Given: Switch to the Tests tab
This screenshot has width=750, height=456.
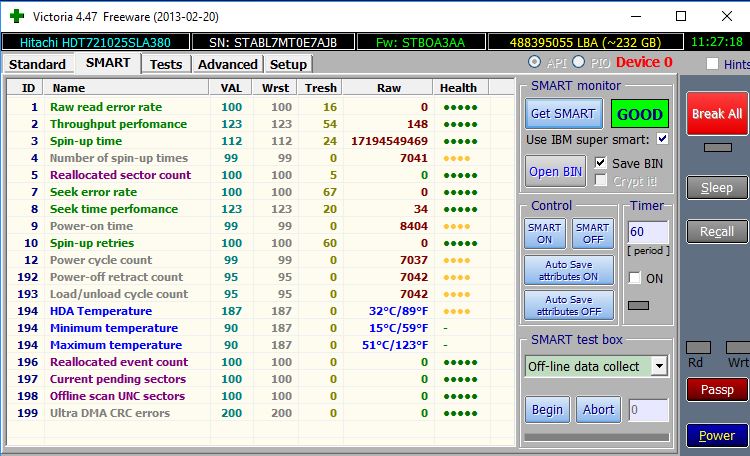Looking at the screenshot, I should 166,64.
